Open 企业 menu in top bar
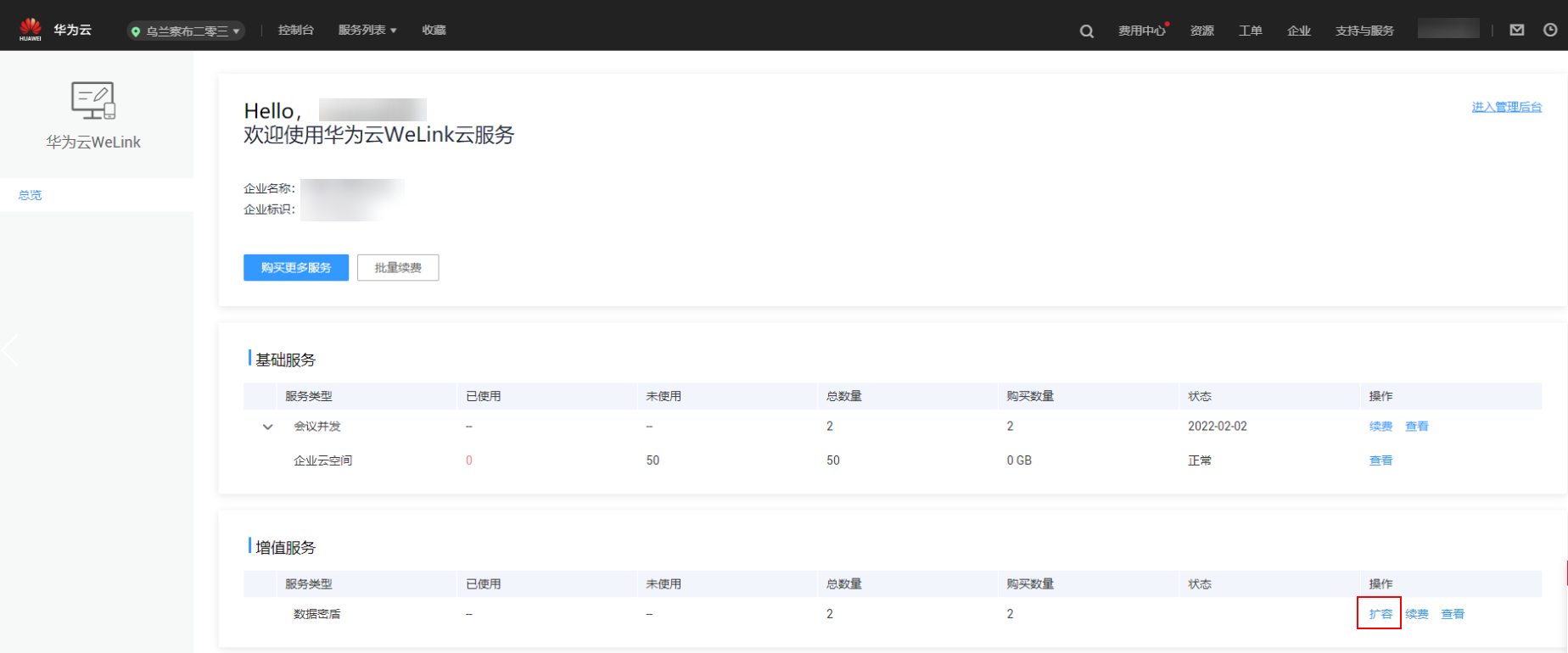 click(1298, 31)
